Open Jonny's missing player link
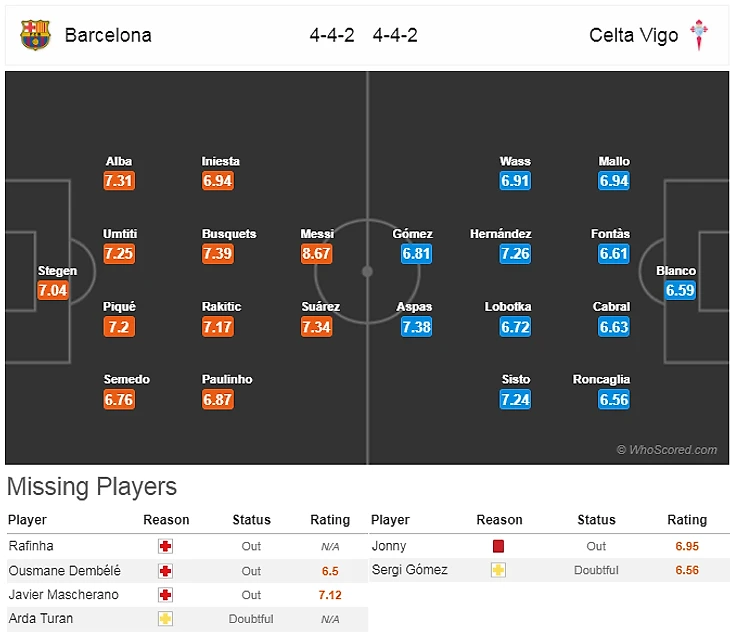Screen dimensions: 730x635 coord(388,546)
